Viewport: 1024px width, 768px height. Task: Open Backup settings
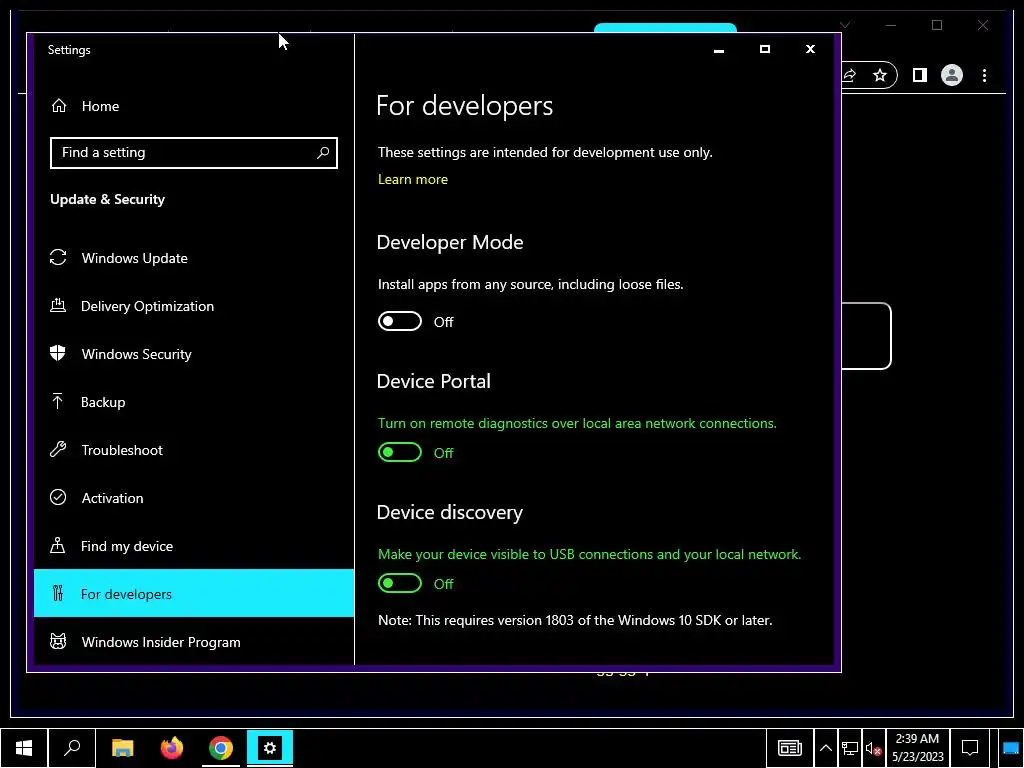193,402
